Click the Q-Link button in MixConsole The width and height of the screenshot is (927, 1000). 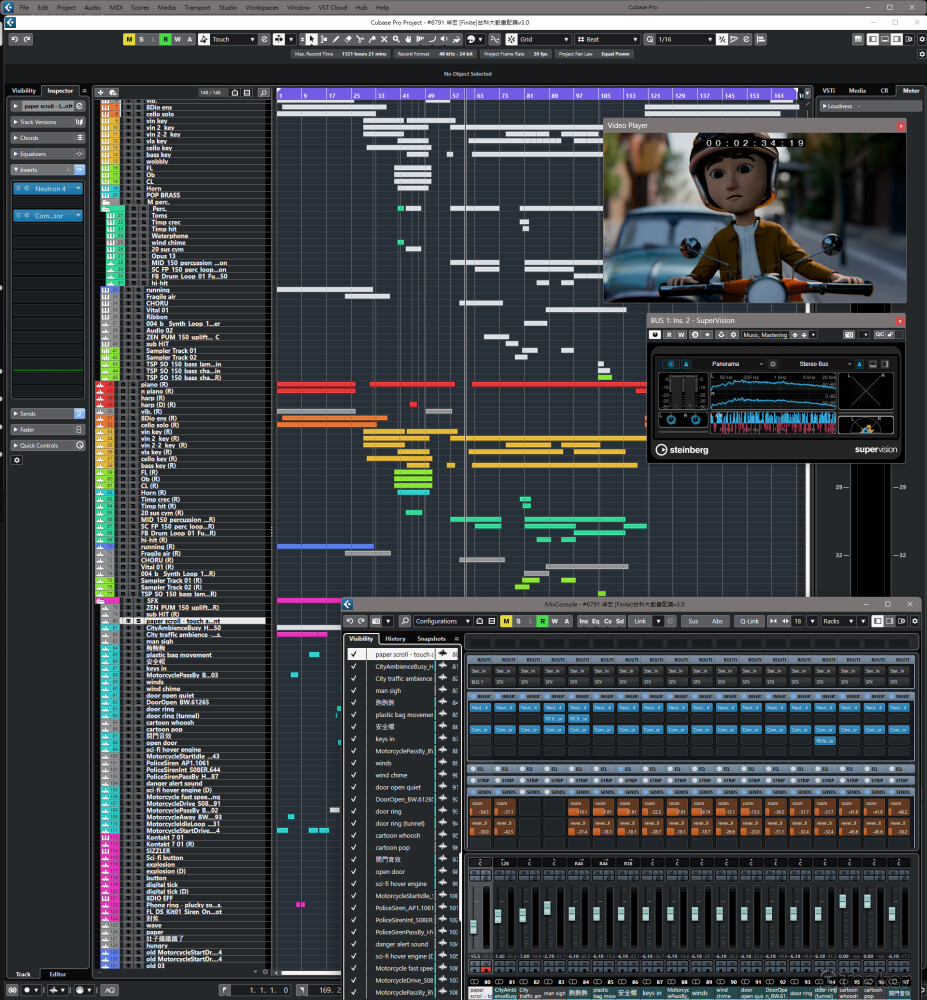click(x=749, y=621)
